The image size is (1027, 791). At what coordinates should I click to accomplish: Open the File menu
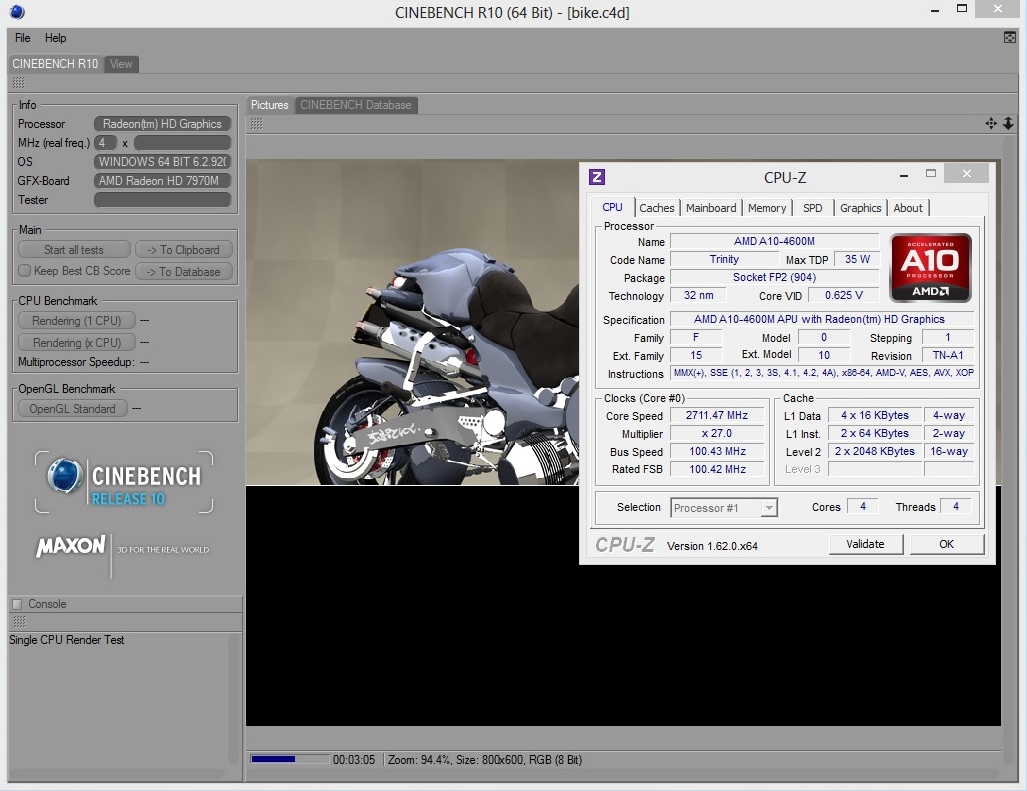(23, 38)
